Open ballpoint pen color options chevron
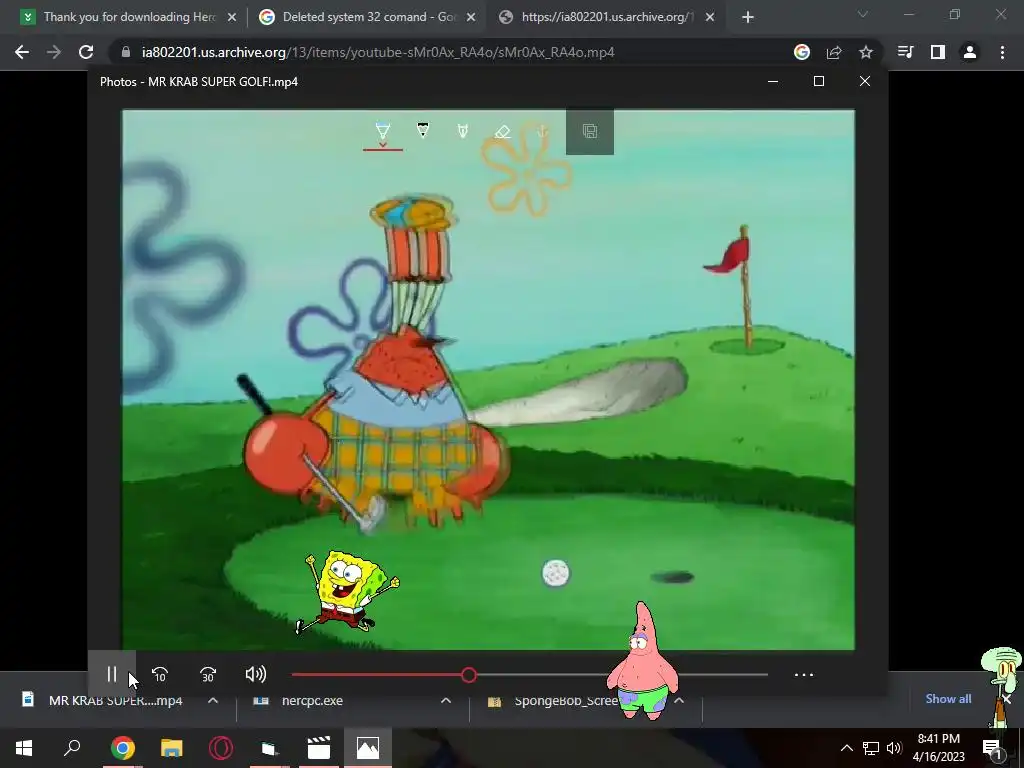The height and width of the screenshot is (768, 1024). pyautogui.click(x=383, y=144)
